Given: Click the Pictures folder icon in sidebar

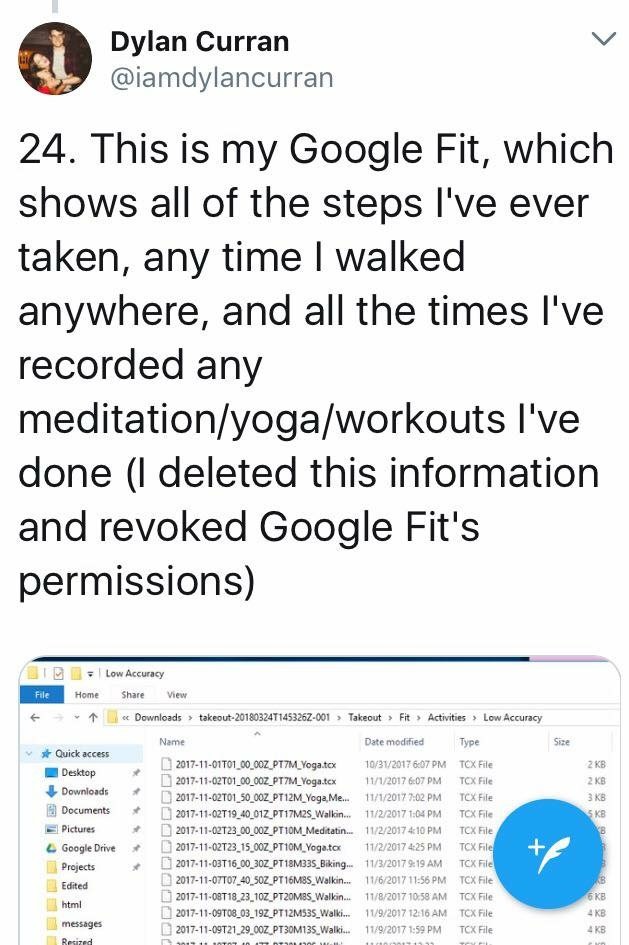Looking at the screenshot, I should 50,829.
